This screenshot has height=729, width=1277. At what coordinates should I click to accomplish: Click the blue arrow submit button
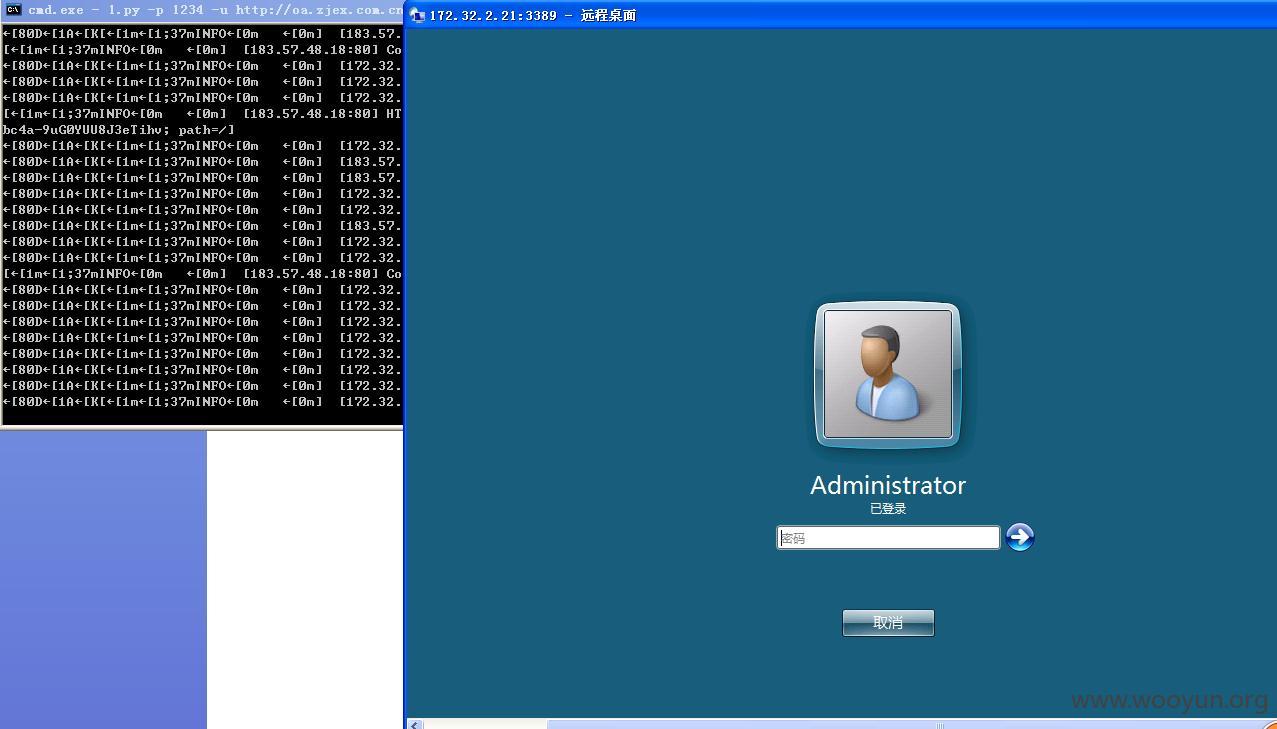pos(1019,537)
